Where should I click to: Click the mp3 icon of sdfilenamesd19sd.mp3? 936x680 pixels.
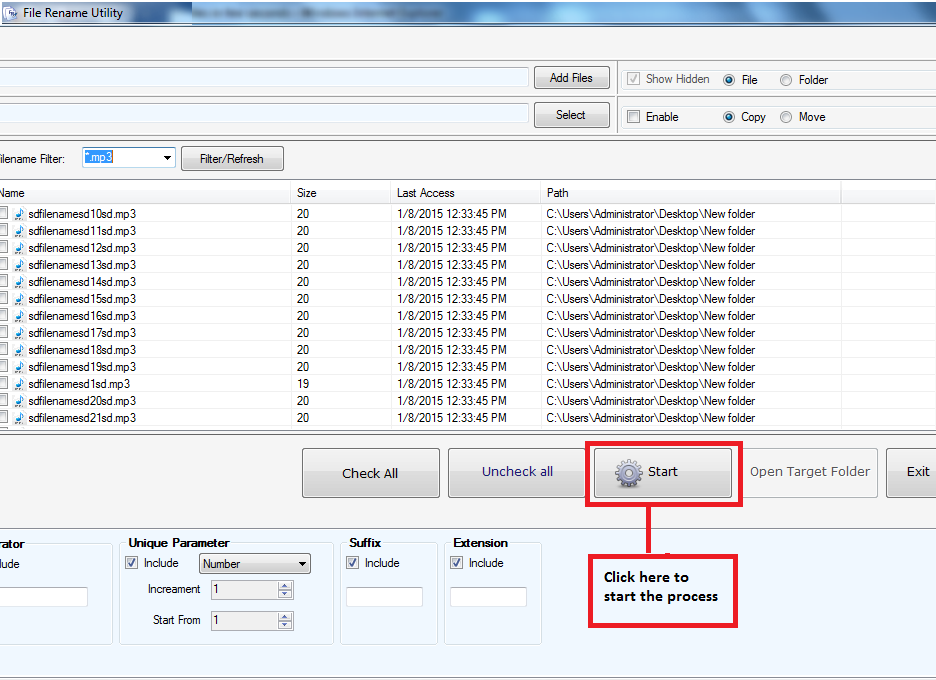pyautogui.click(x=20, y=367)
